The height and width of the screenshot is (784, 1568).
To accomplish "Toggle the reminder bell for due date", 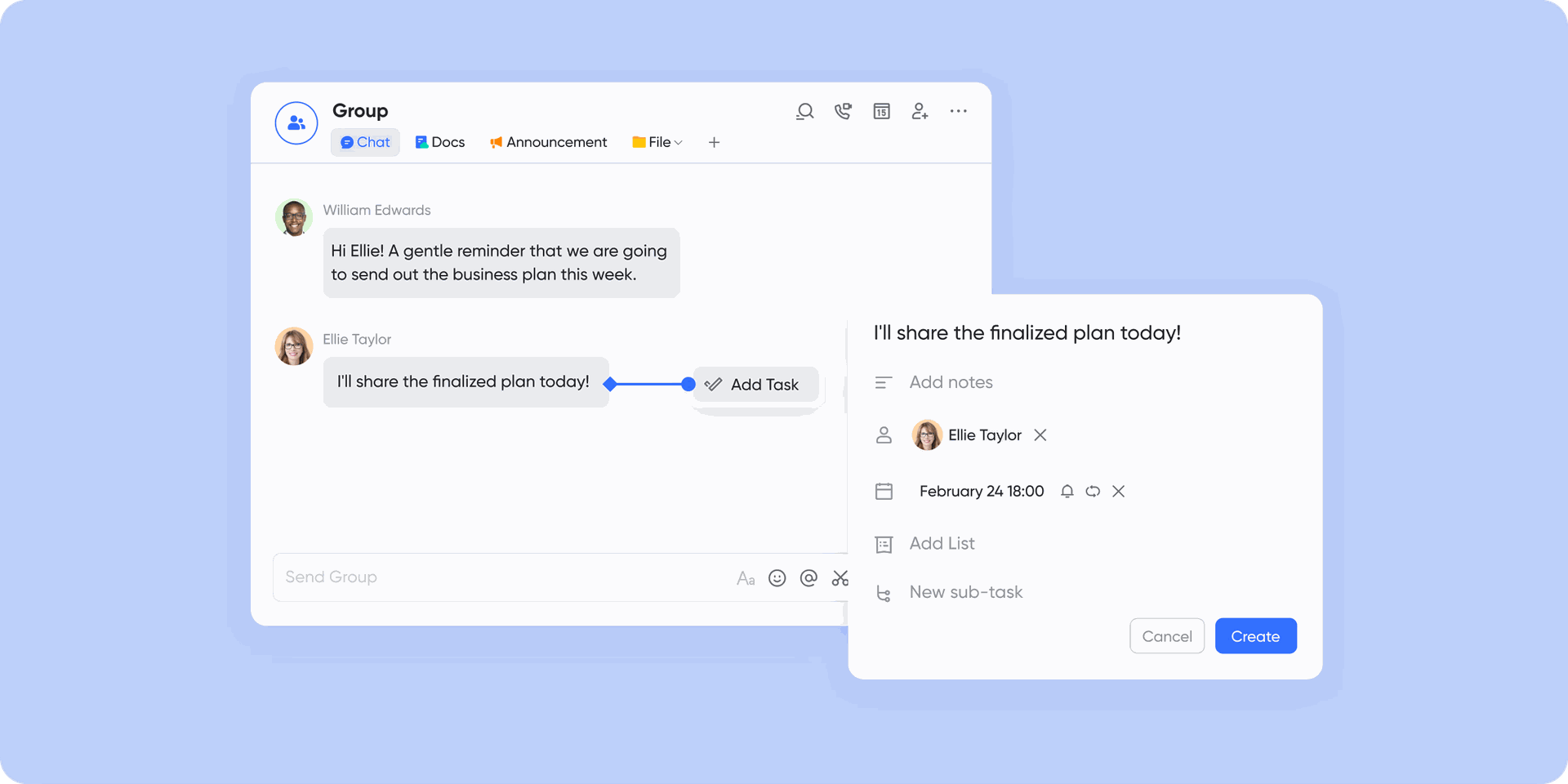I will pos(1067,491).
